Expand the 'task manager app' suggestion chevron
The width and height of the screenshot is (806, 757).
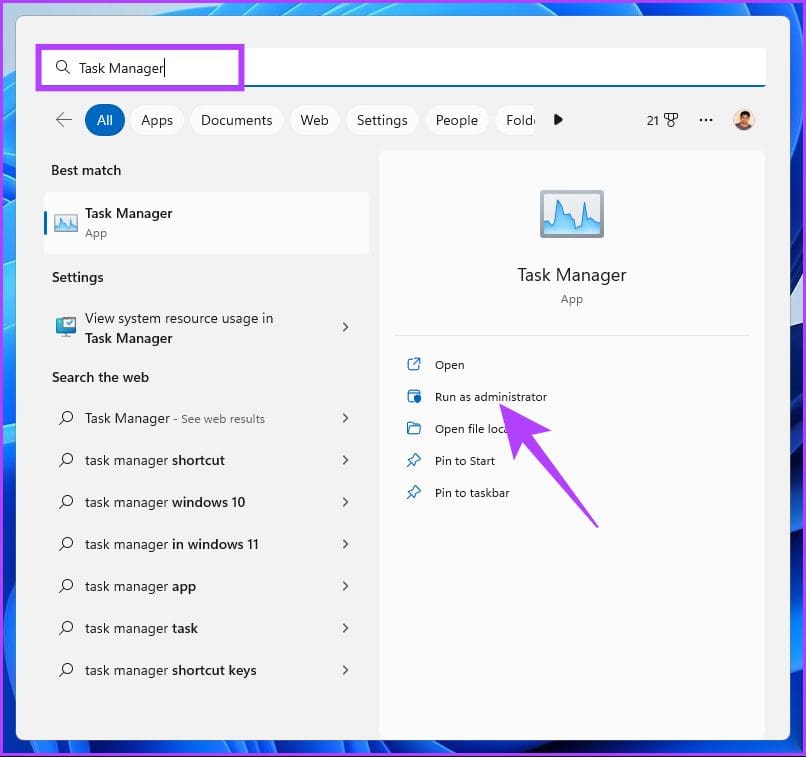coord(345,586)
